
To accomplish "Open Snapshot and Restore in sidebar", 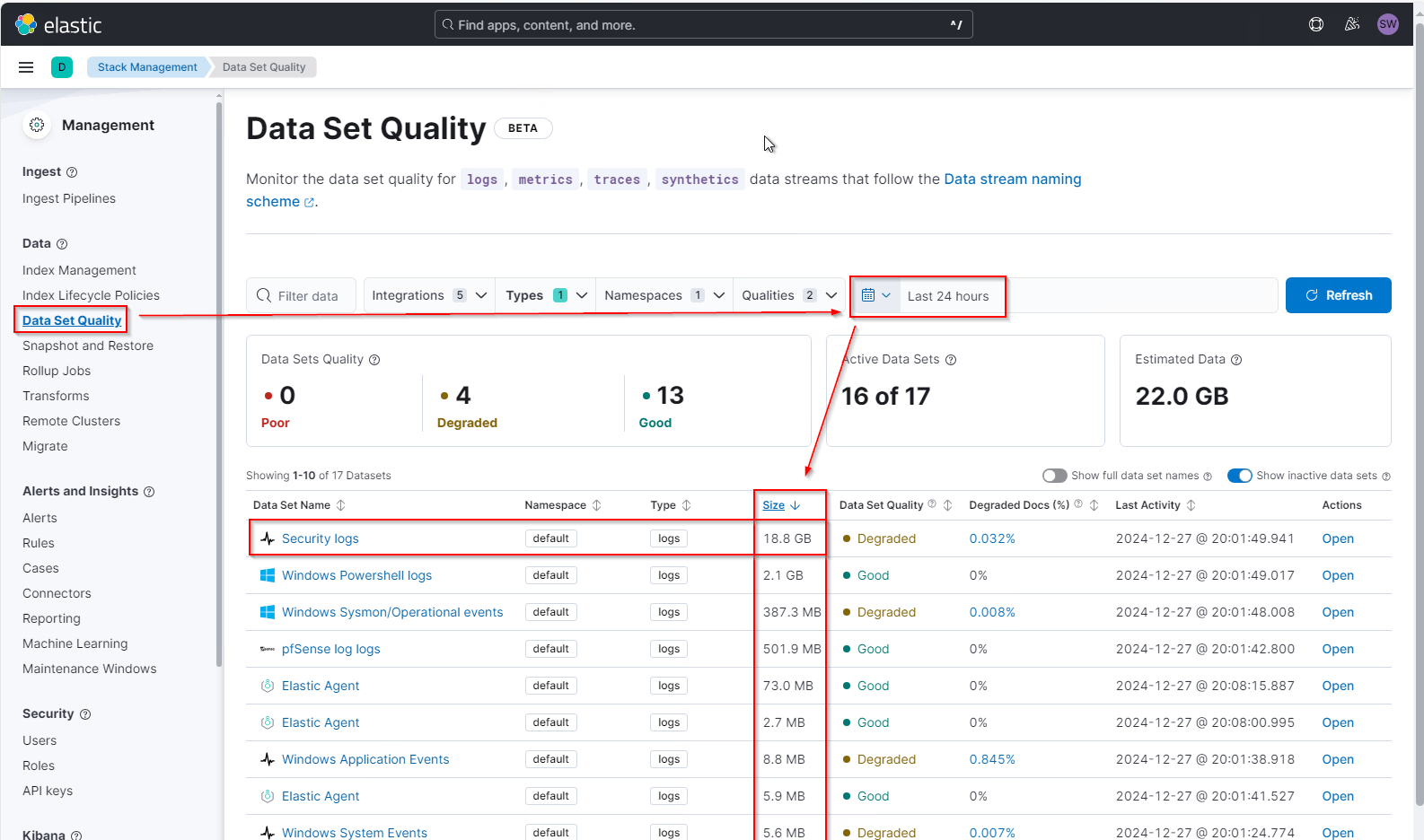I will (88, 346).
